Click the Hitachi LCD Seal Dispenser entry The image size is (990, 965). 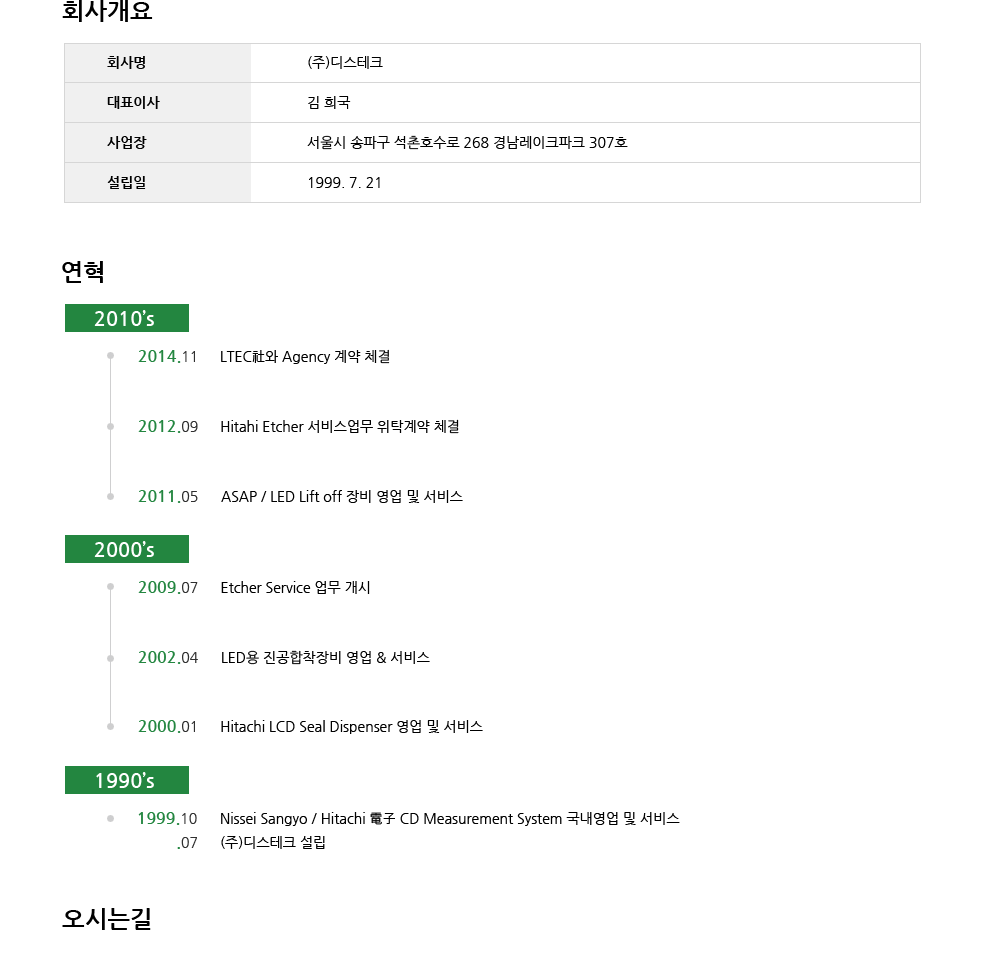(x=351, y=727)
